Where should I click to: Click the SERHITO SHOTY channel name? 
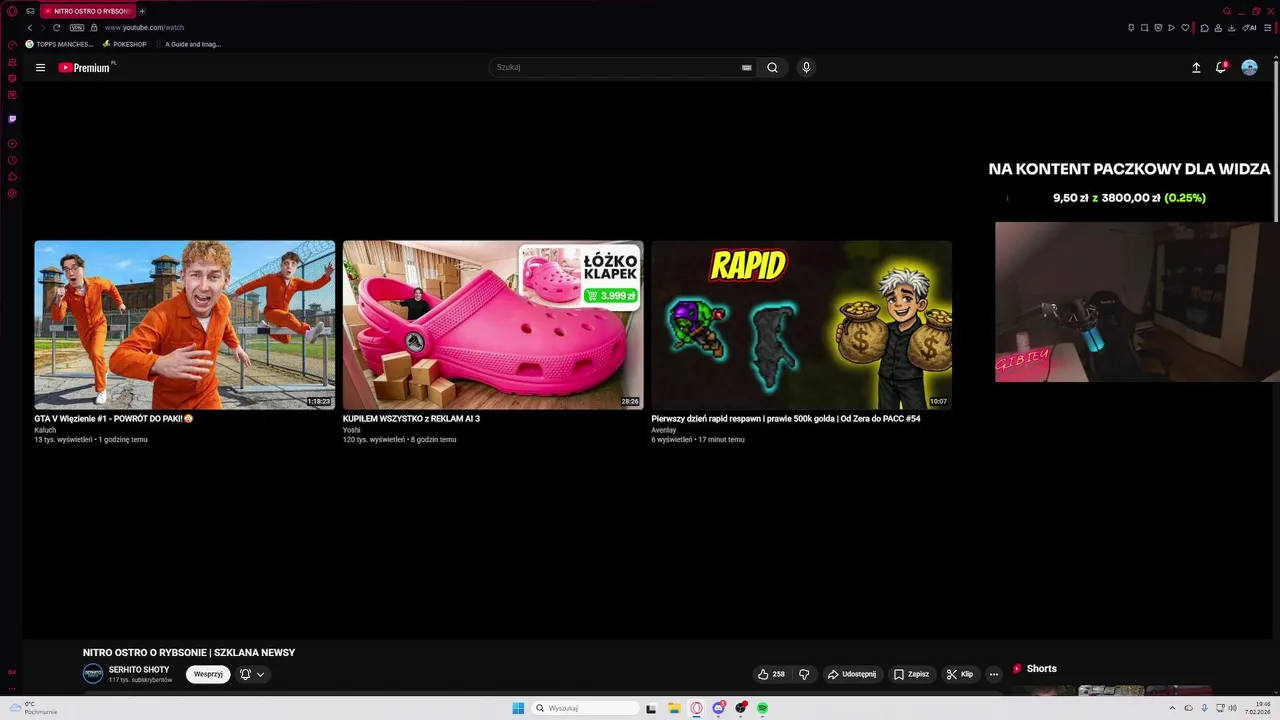pos(139,670)
